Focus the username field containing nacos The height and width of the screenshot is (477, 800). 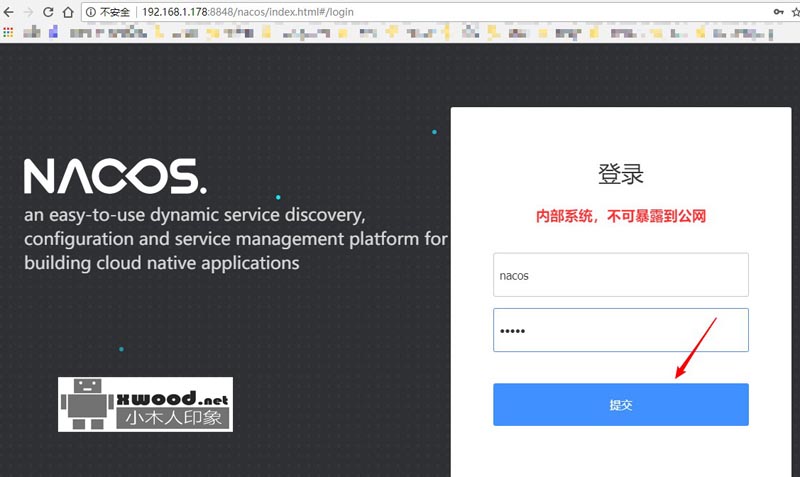click(x=620, y=275)
